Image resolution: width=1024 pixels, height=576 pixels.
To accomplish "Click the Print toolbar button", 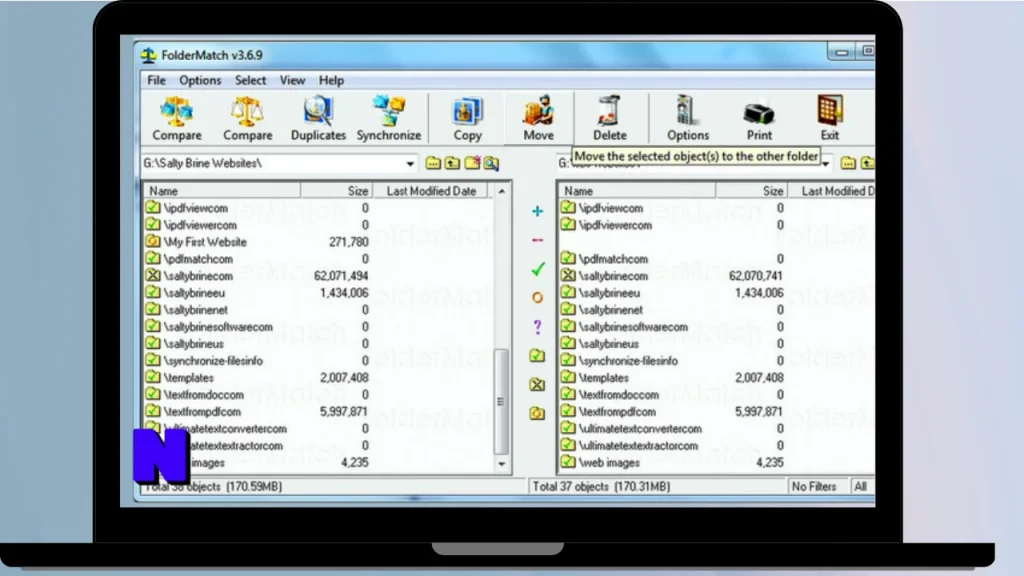I will pyautogui.click(x=759, y=118).
